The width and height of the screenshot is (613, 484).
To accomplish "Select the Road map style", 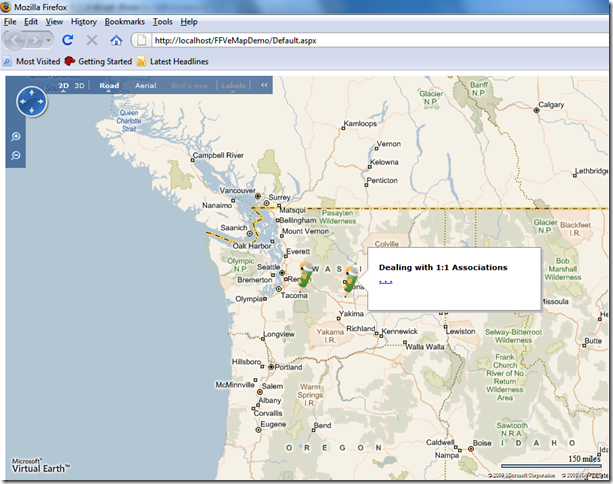I will tap(109, 86).
